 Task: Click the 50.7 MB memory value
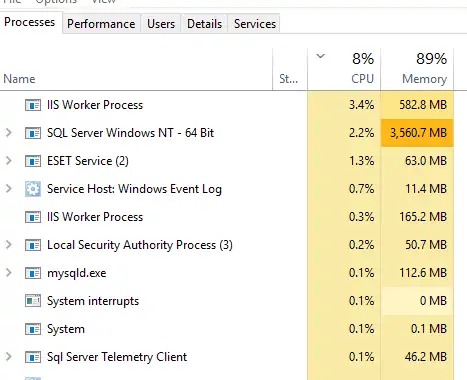(x=426, y=245)
